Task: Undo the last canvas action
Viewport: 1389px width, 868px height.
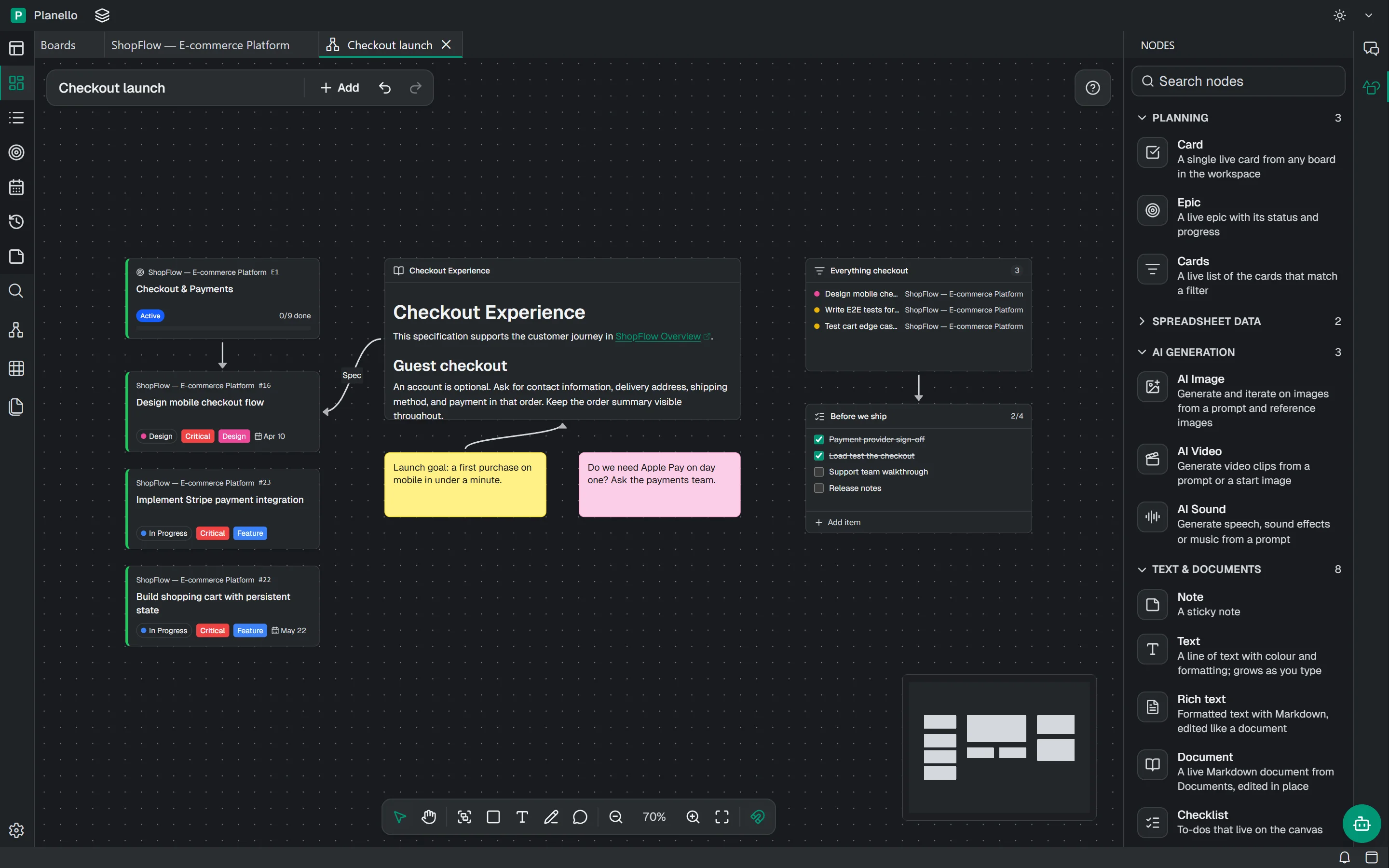Action: [x=384, y=88]
